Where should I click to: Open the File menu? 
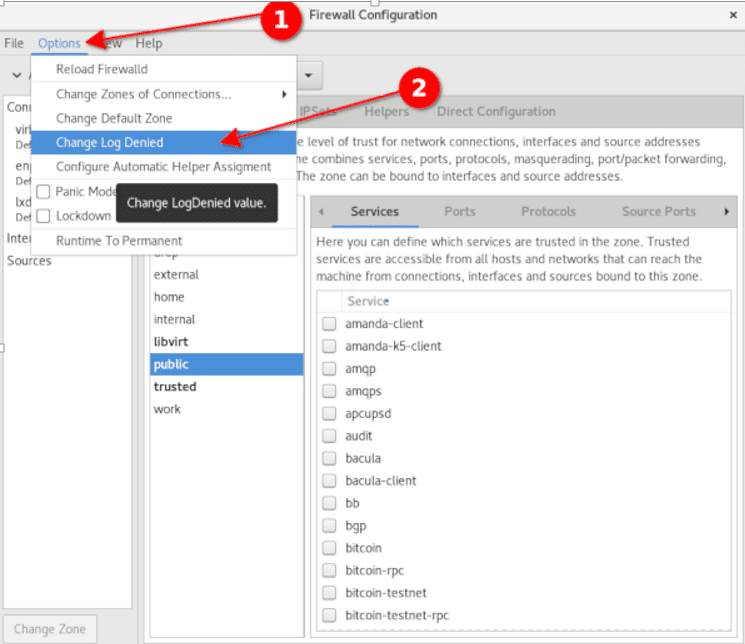(x=14, y=43)
